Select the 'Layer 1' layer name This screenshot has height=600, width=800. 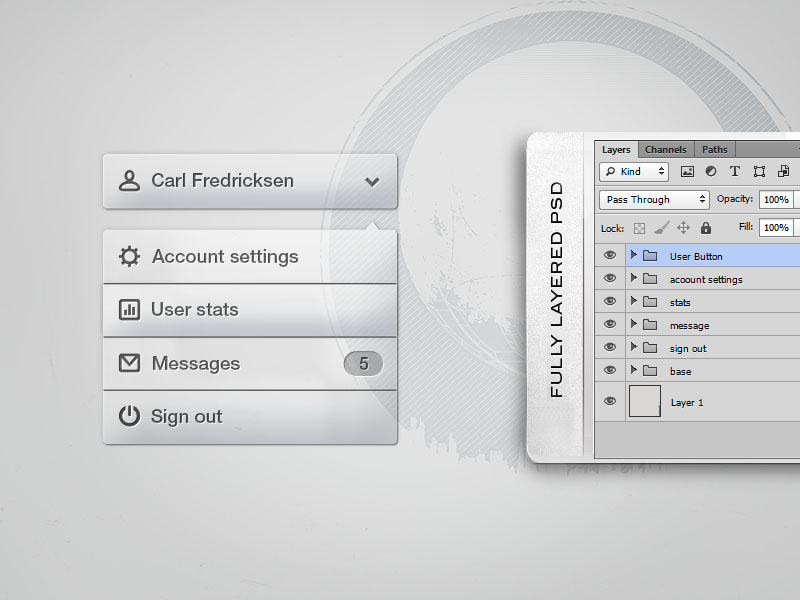pos(687,403)
